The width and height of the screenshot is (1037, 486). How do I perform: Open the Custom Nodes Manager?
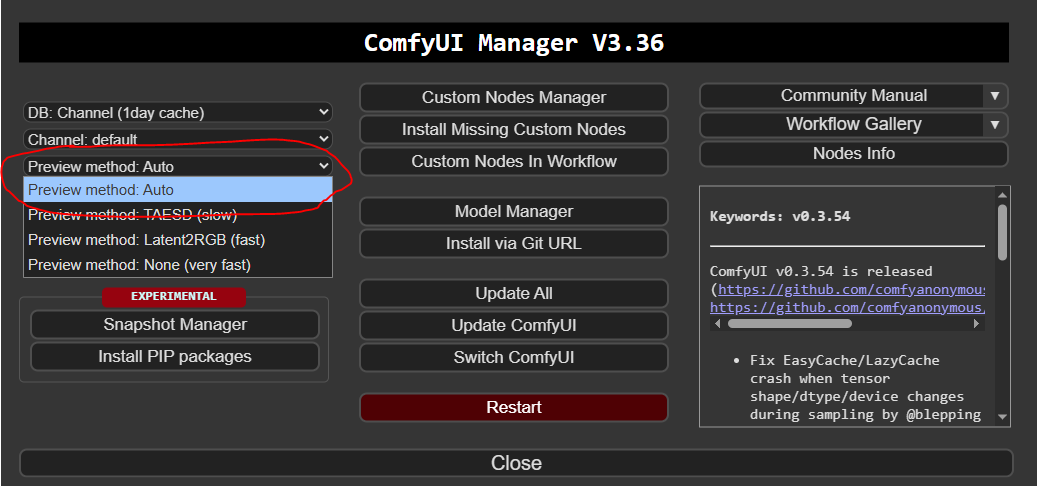pyautogui.click(x=514, y=97)
